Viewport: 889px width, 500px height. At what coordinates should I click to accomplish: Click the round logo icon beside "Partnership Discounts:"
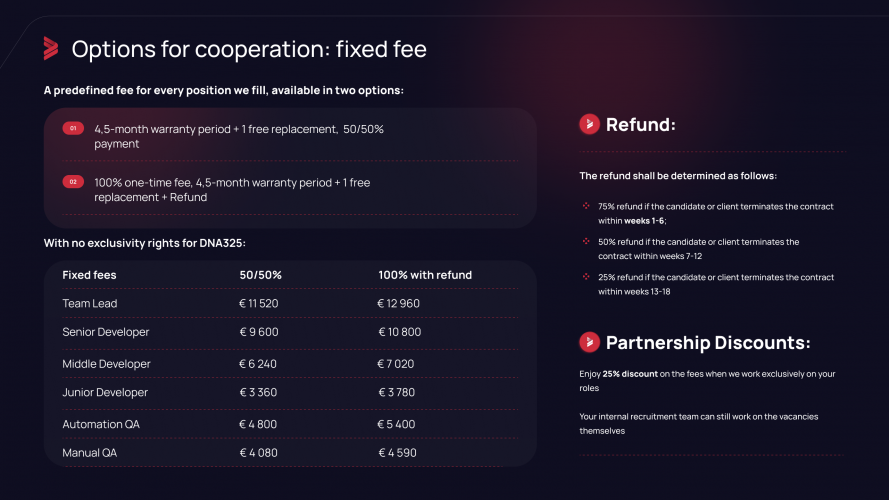point(590,342)
